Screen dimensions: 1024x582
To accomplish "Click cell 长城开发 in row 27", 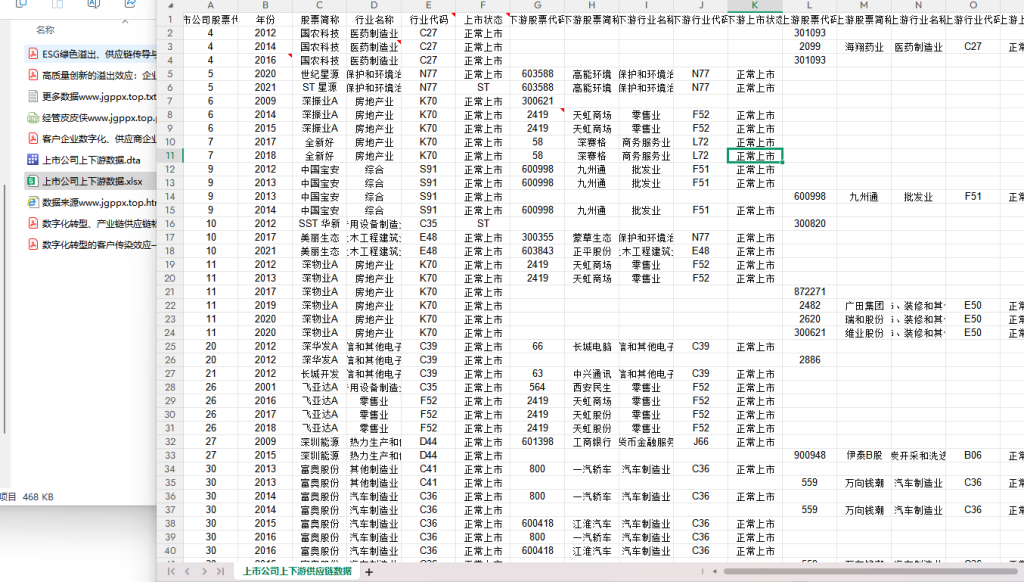I will tap(319, 374).
